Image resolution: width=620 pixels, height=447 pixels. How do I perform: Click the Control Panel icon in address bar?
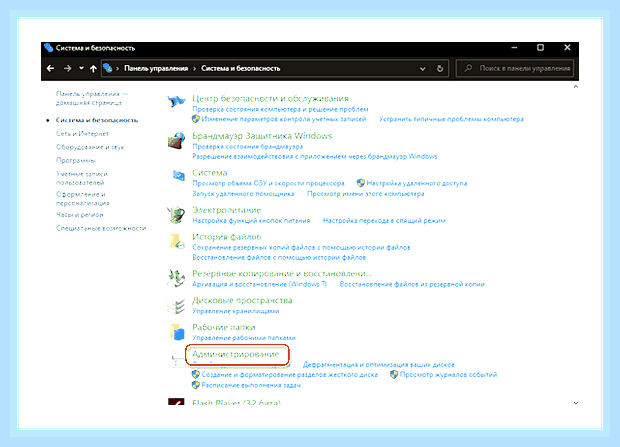click(x=108, y=68)
